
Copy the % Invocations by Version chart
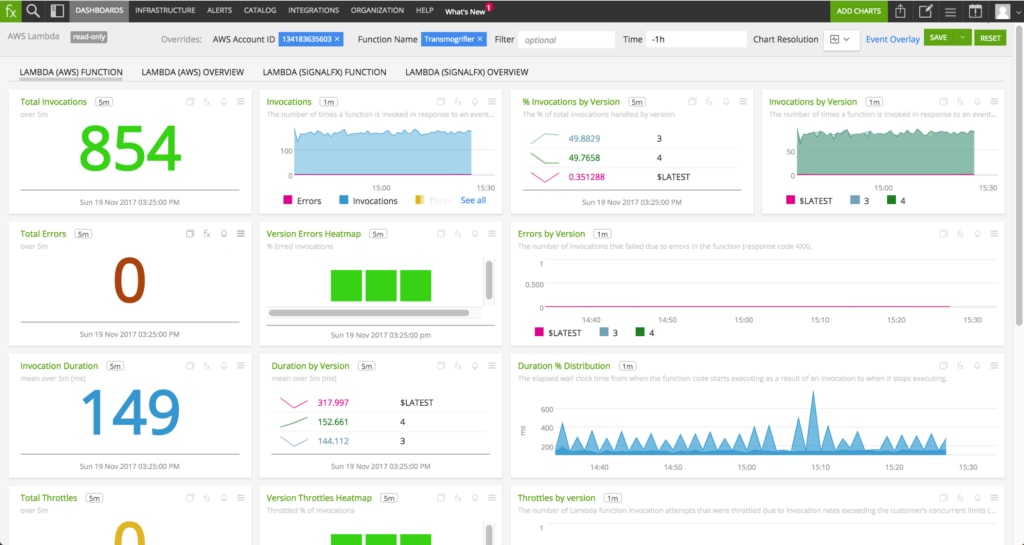click(x=692, y=102)
